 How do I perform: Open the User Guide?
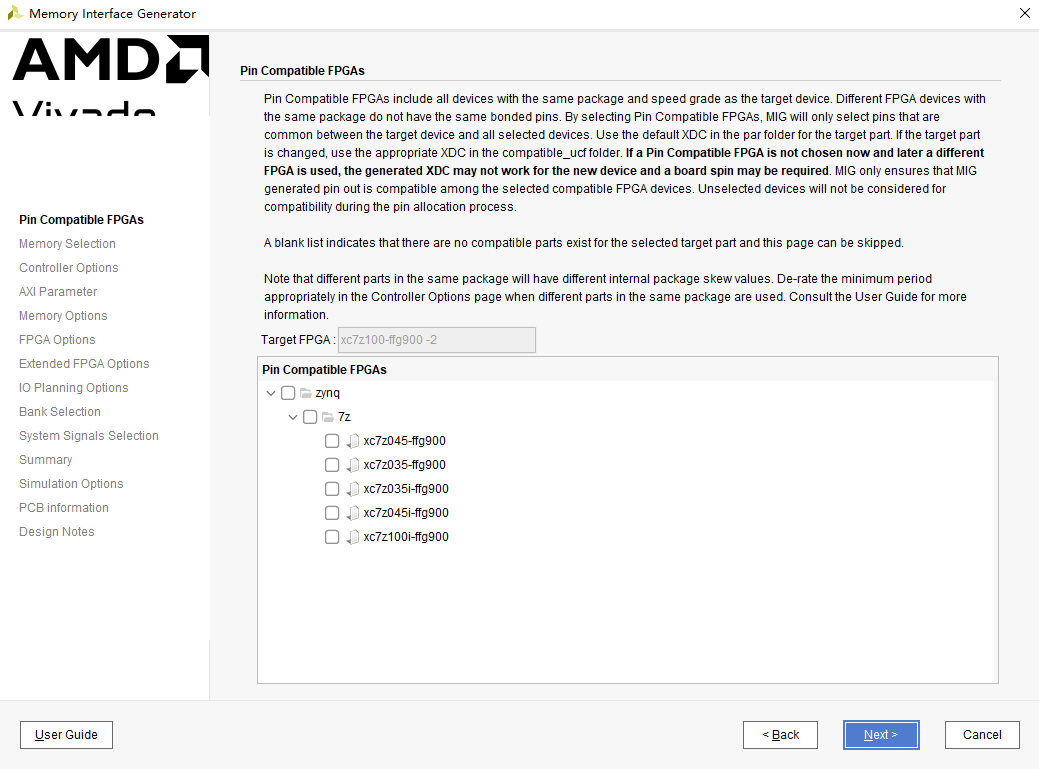coord(66,735)
